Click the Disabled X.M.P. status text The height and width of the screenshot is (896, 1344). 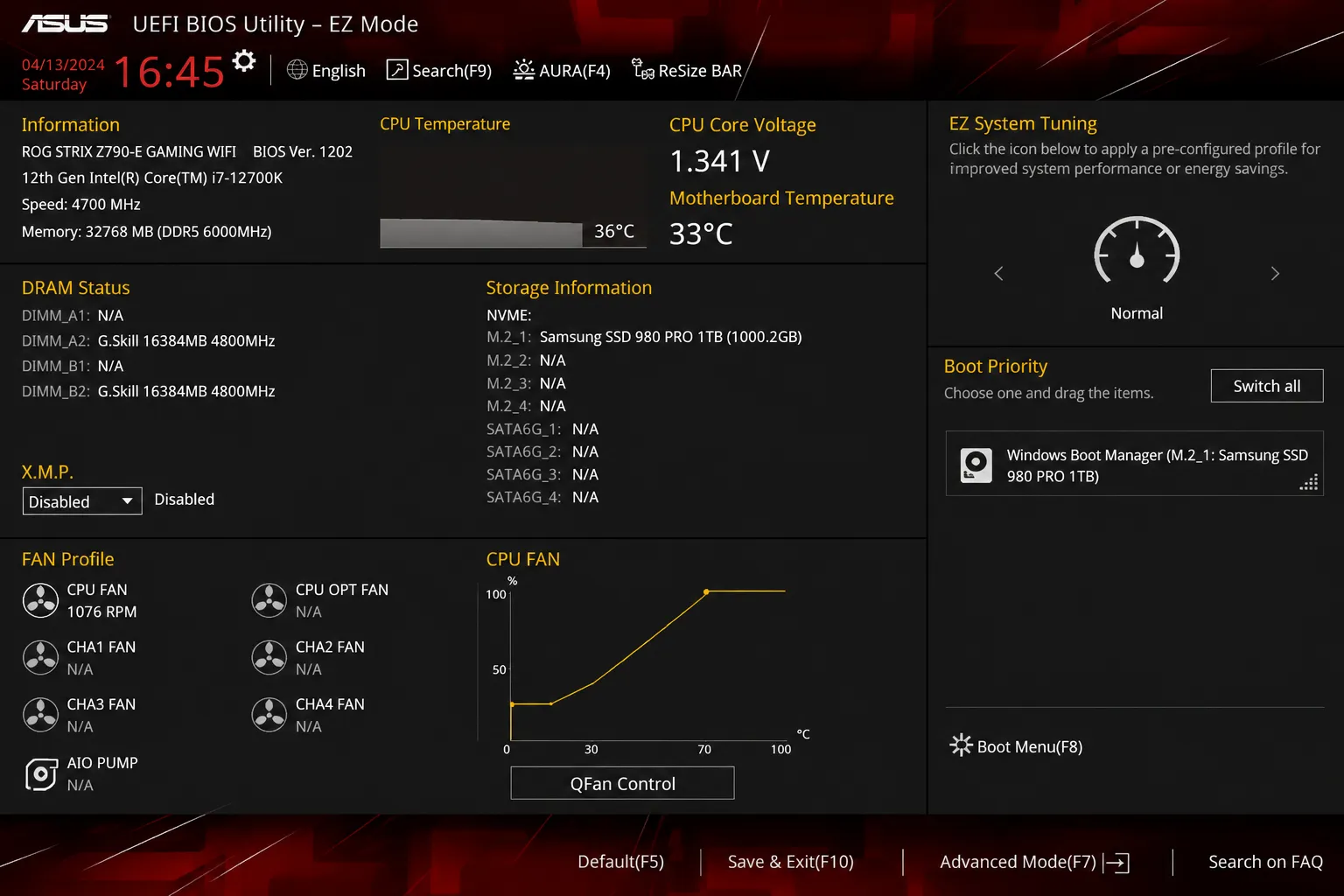pyautogui.click(x=184, y=500)
